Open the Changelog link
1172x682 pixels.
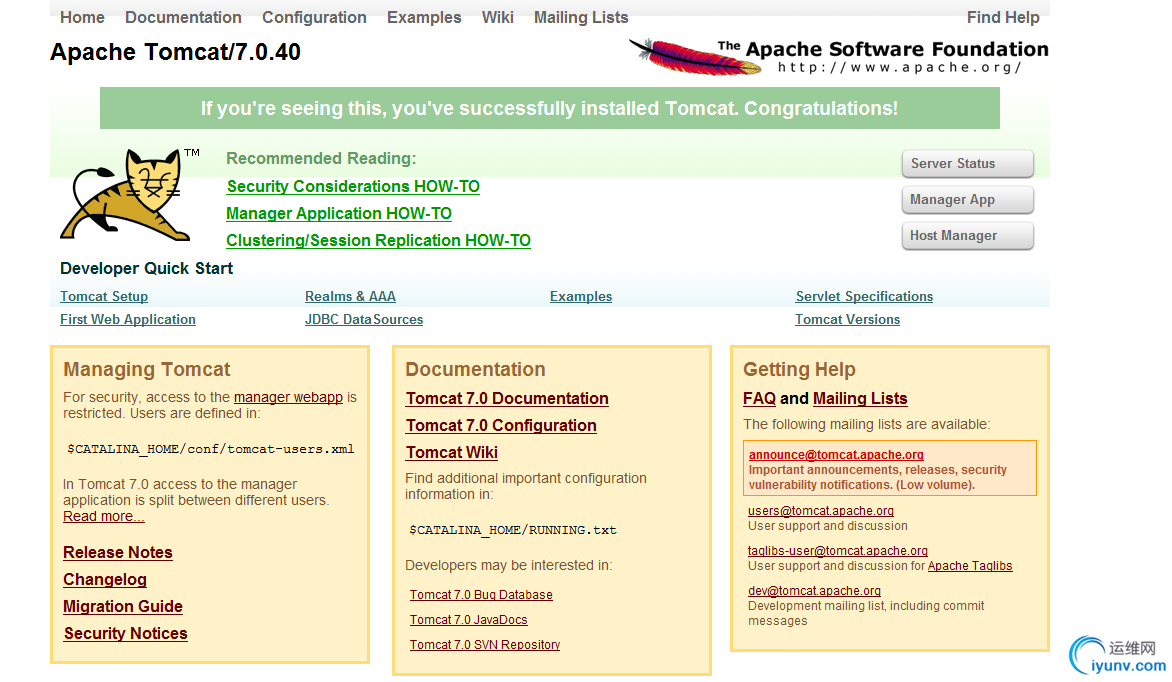105,579
